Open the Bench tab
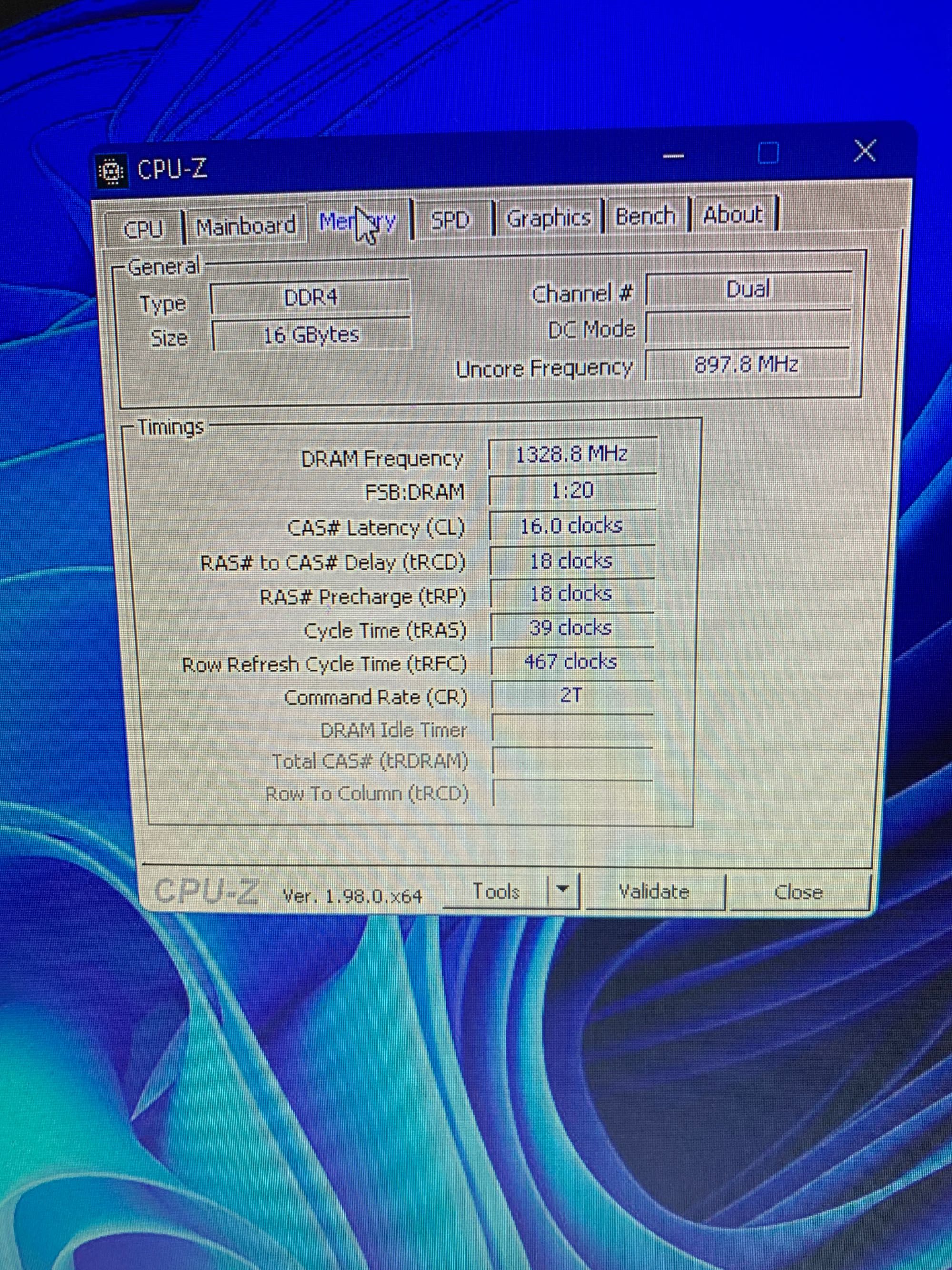The width and height of the screenshot is (952, 1270). point(645,217)
